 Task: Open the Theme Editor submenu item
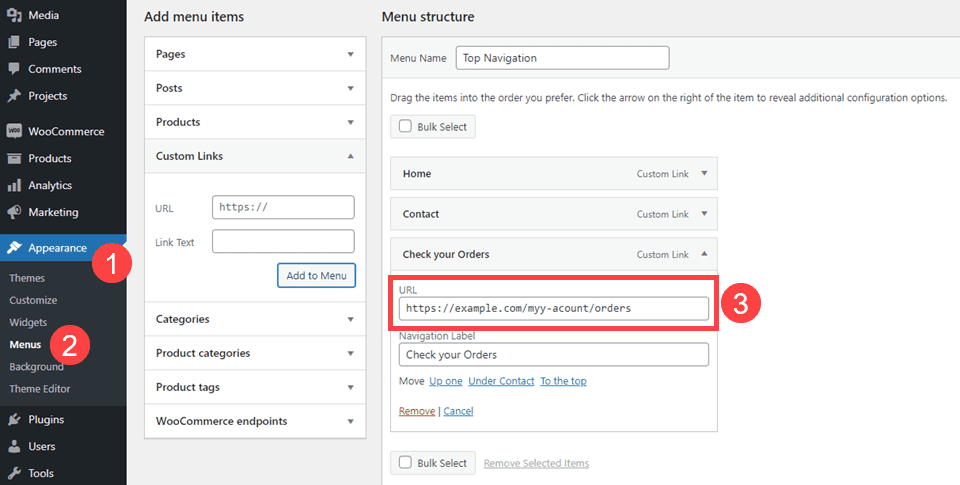tap(40, 389)
